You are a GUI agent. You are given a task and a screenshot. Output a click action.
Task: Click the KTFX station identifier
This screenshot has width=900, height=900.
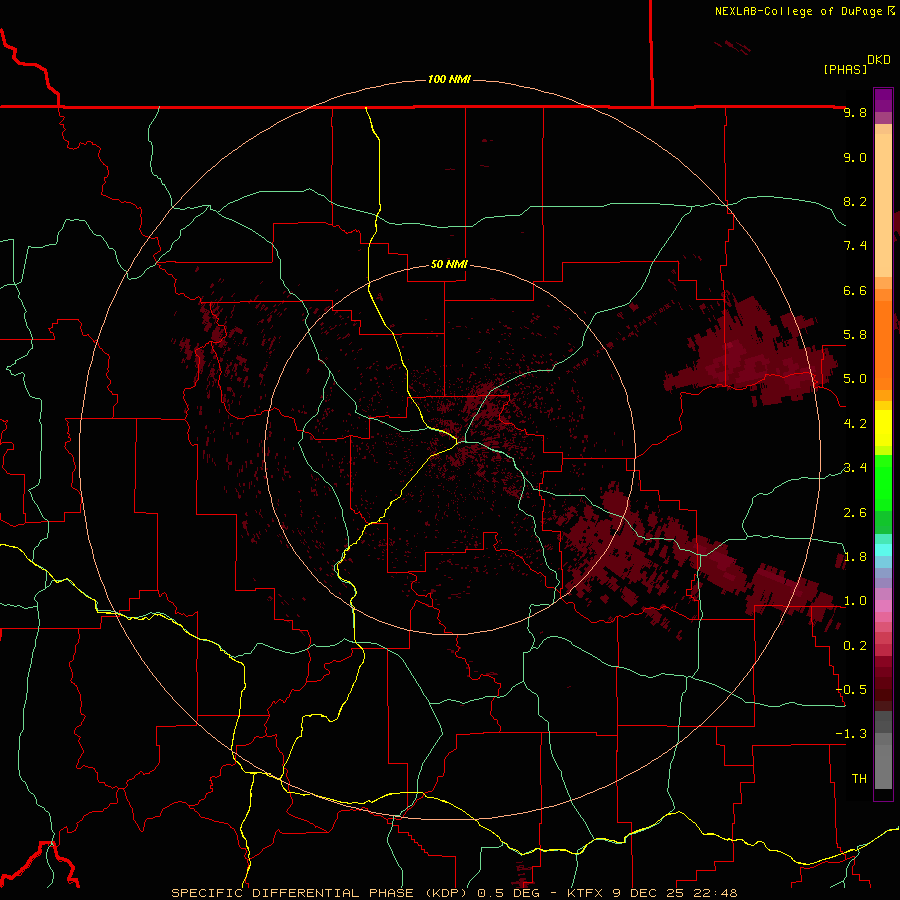pyautogui.click(x=585, y=893)
